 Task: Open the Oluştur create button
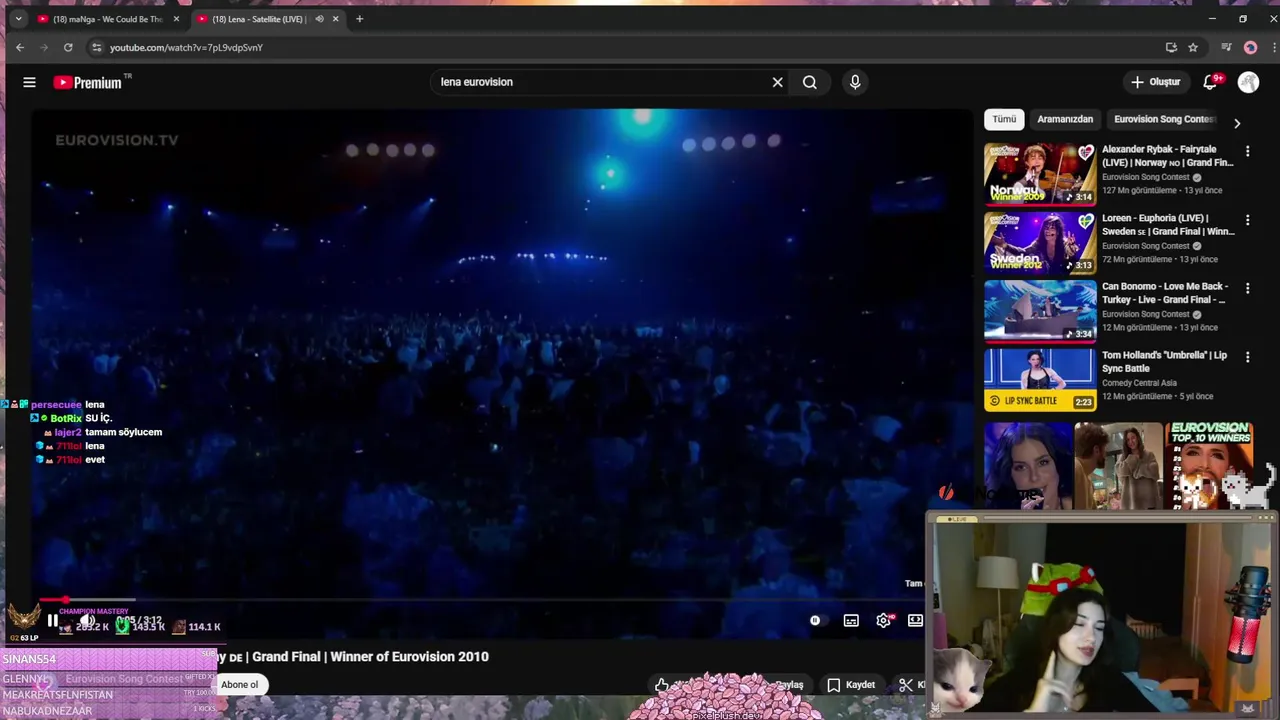click(1156, 82)
